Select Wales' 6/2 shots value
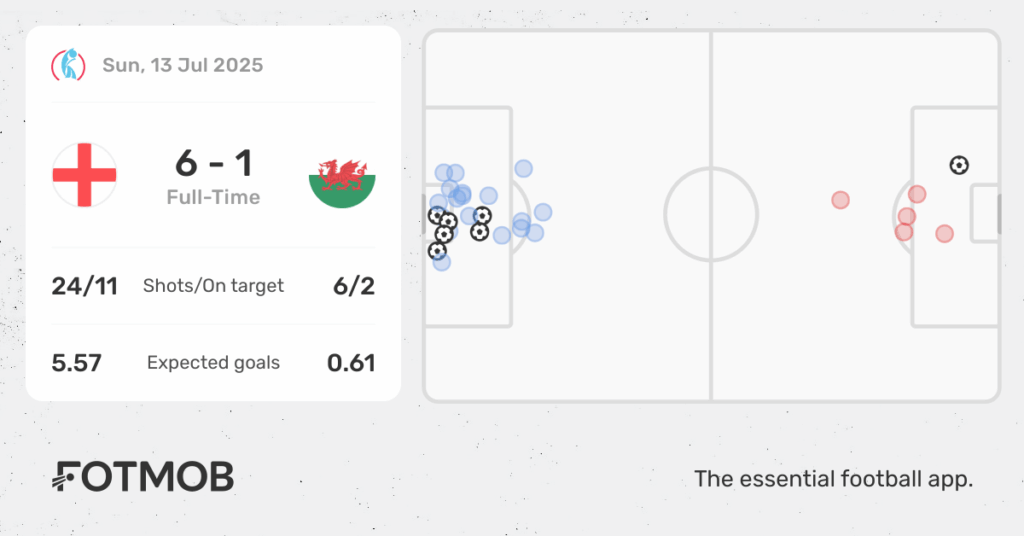 tap(354, 286)
